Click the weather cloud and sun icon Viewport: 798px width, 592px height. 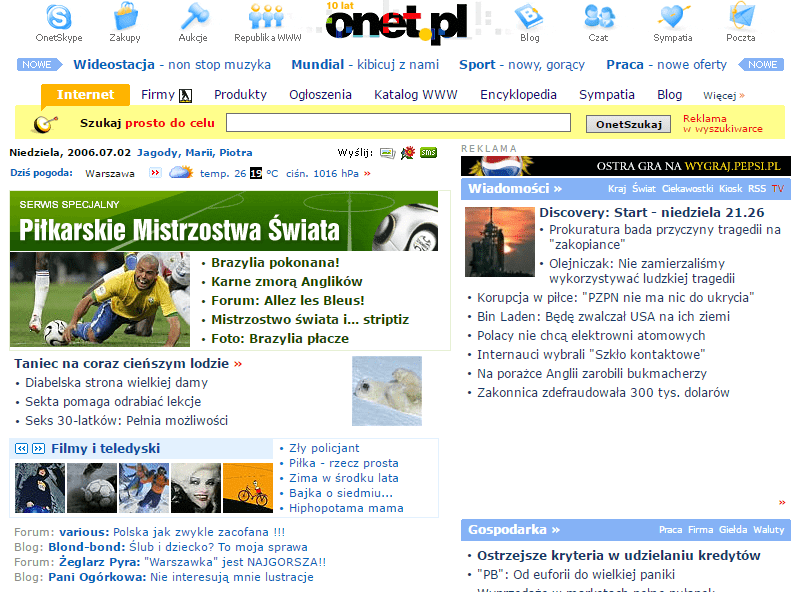pos(181,173)
